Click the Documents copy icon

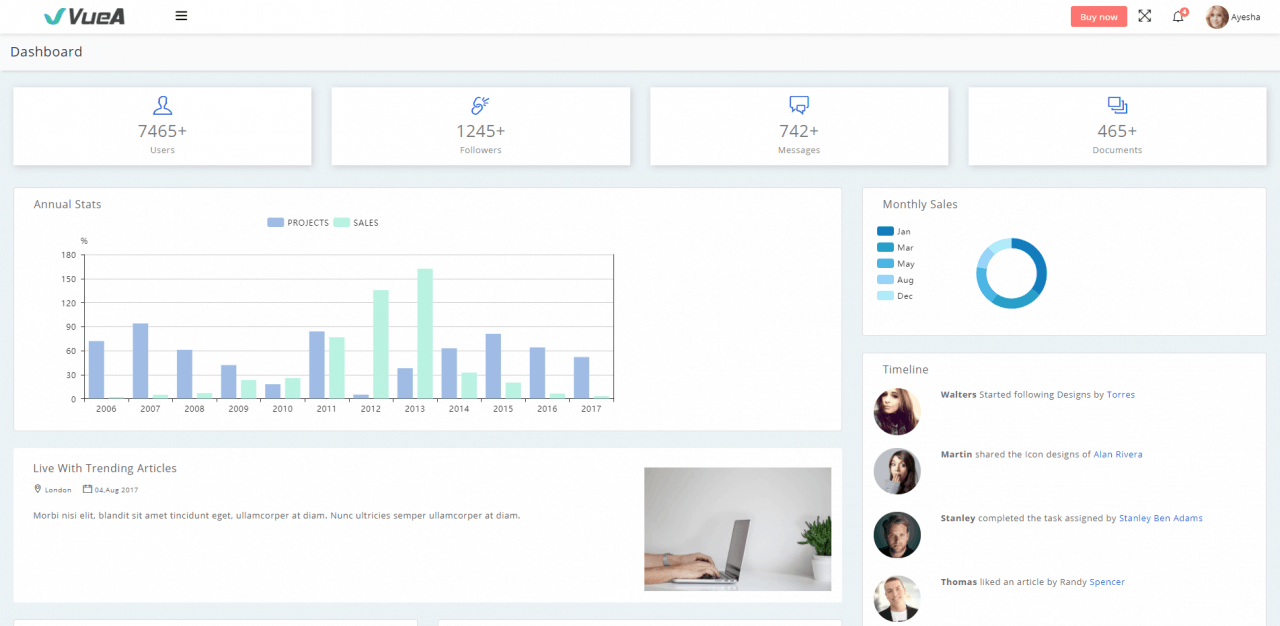pos(1117,104)
